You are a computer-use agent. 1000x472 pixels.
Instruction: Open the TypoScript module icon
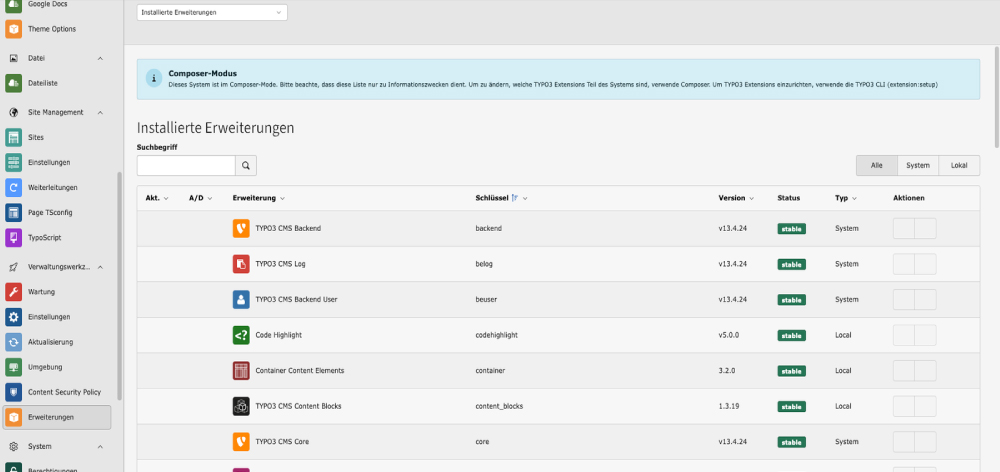pos(13,238)
